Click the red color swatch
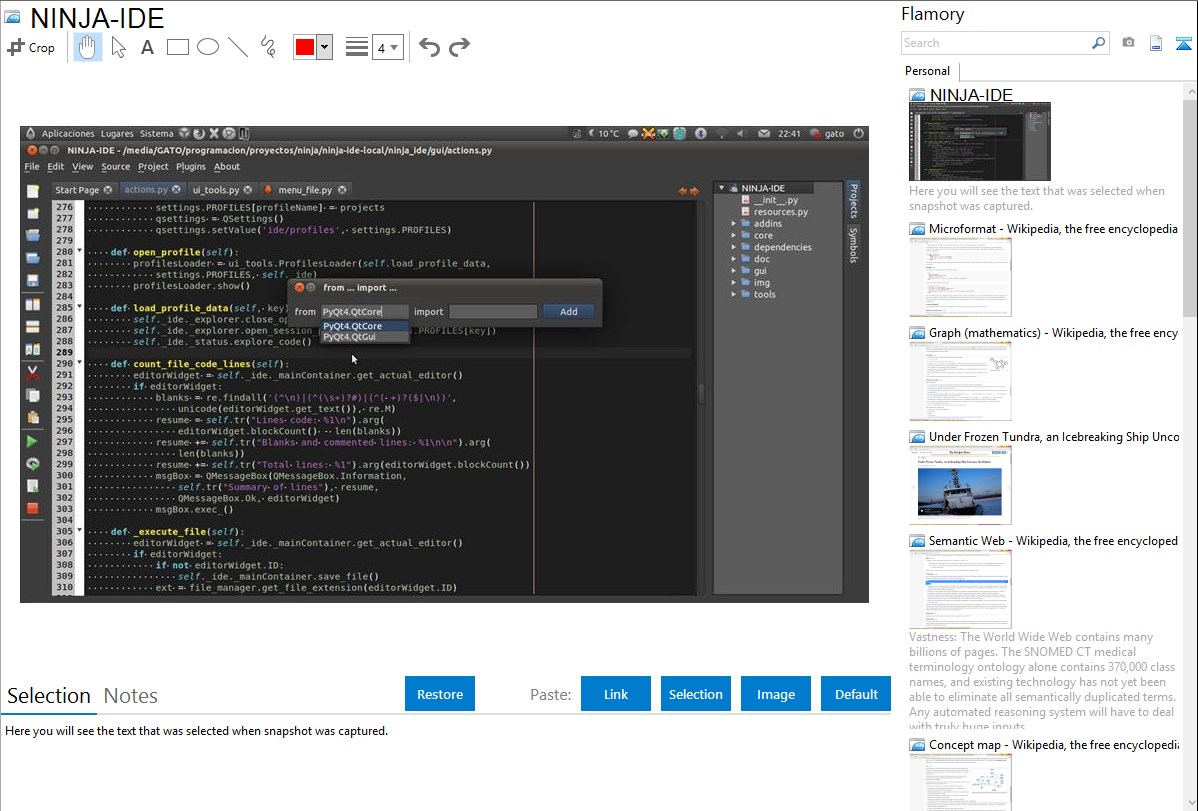1198x811 pixels. pyautogui.click(x=305, y=47)
